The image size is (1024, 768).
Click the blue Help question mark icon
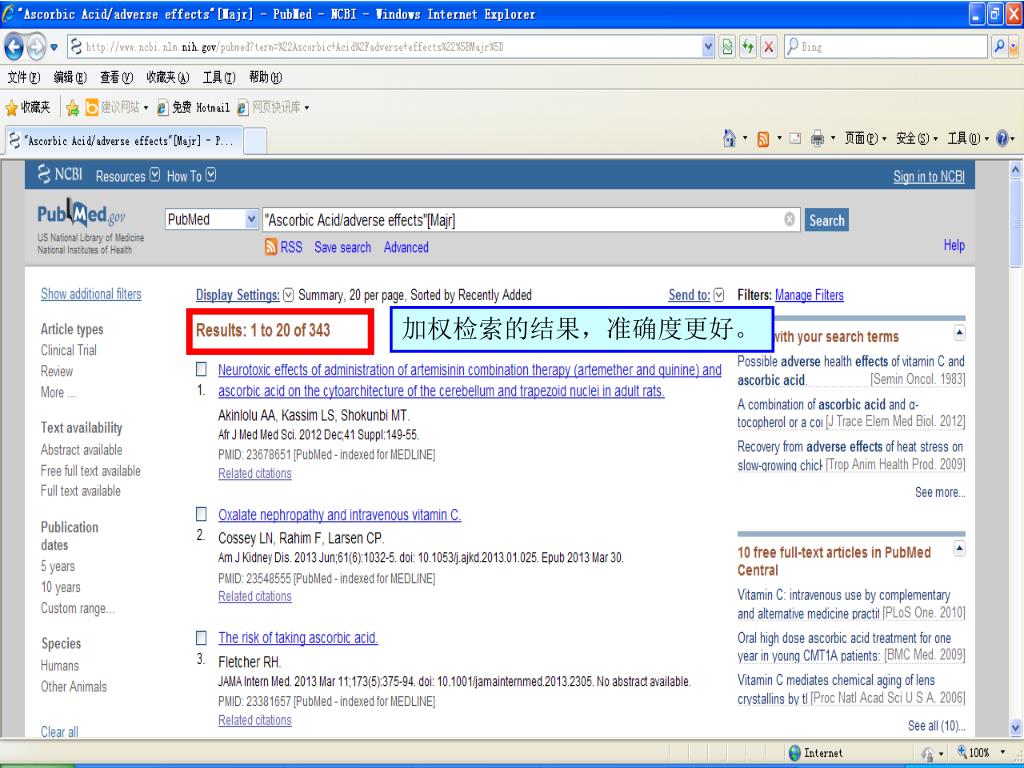click(1002, 138)
